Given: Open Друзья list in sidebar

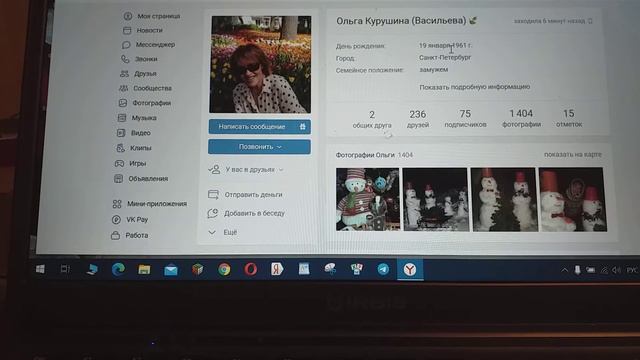Looking at the screenshot, I should [138, 74].
